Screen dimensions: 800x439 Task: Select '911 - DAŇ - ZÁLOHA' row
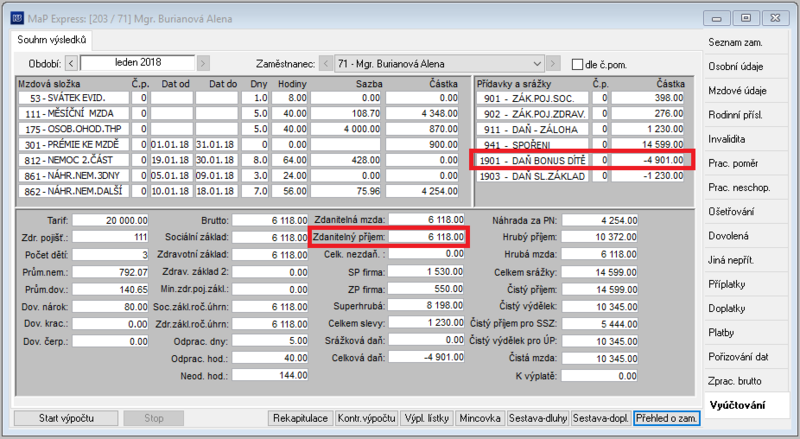(581, 129)
